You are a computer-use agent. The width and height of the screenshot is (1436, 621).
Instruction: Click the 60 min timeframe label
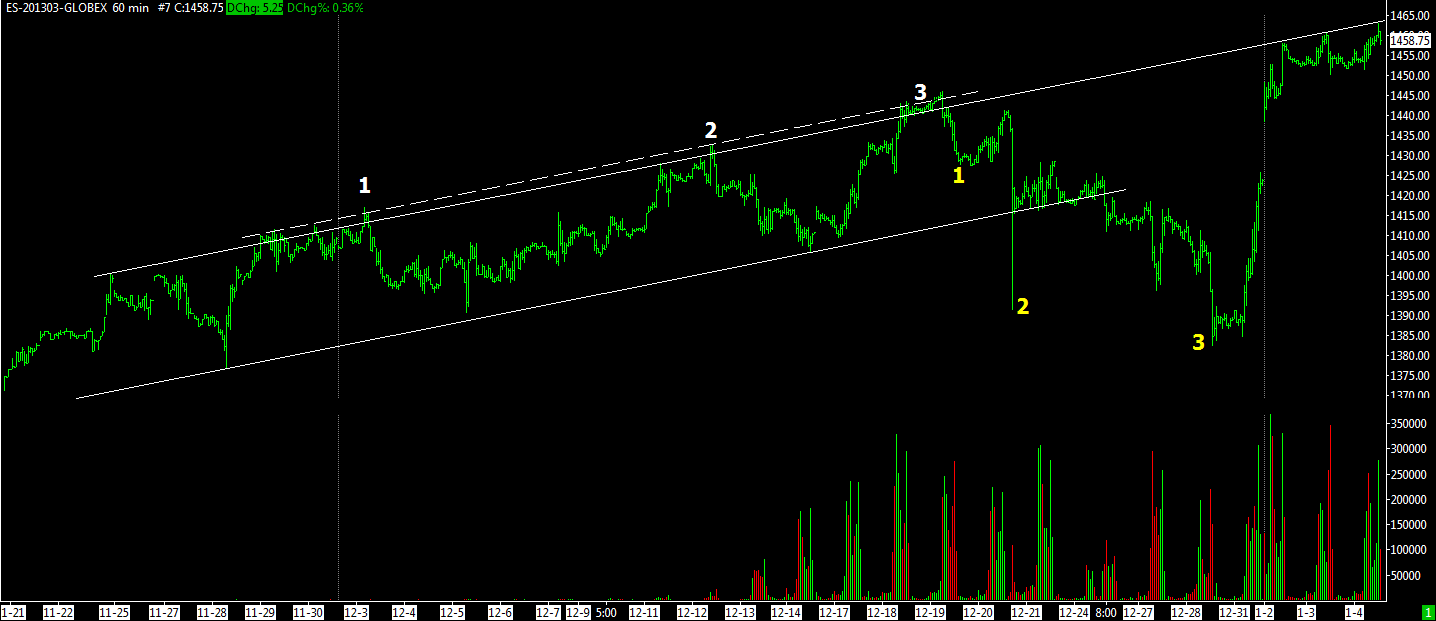click(x=131, y=8)
